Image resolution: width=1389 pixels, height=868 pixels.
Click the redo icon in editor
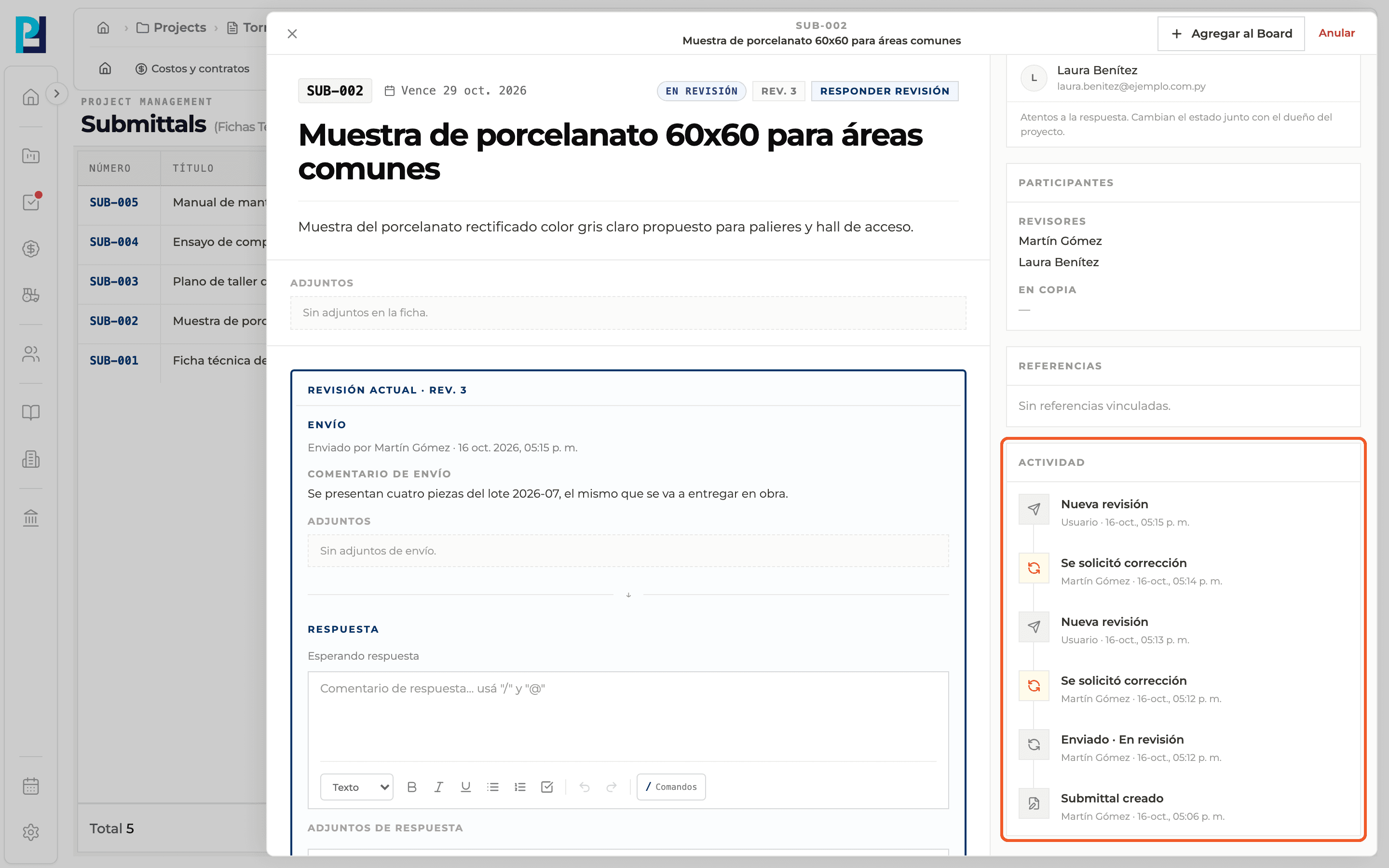611,787
